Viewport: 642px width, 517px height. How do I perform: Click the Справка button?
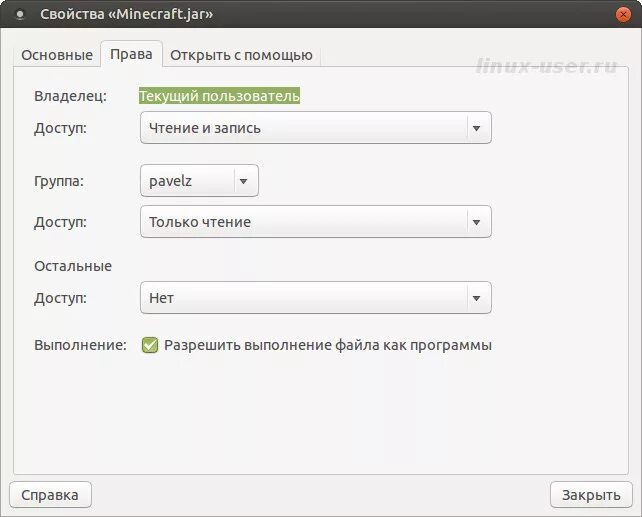pos(50,494)
